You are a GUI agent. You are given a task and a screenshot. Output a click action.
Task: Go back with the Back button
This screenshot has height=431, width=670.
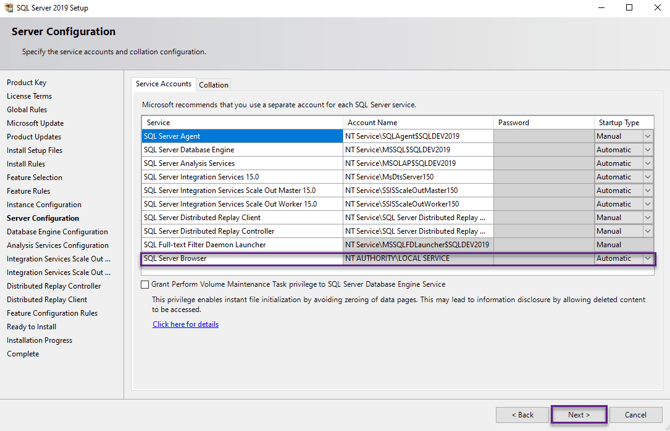tap(522, 414)
